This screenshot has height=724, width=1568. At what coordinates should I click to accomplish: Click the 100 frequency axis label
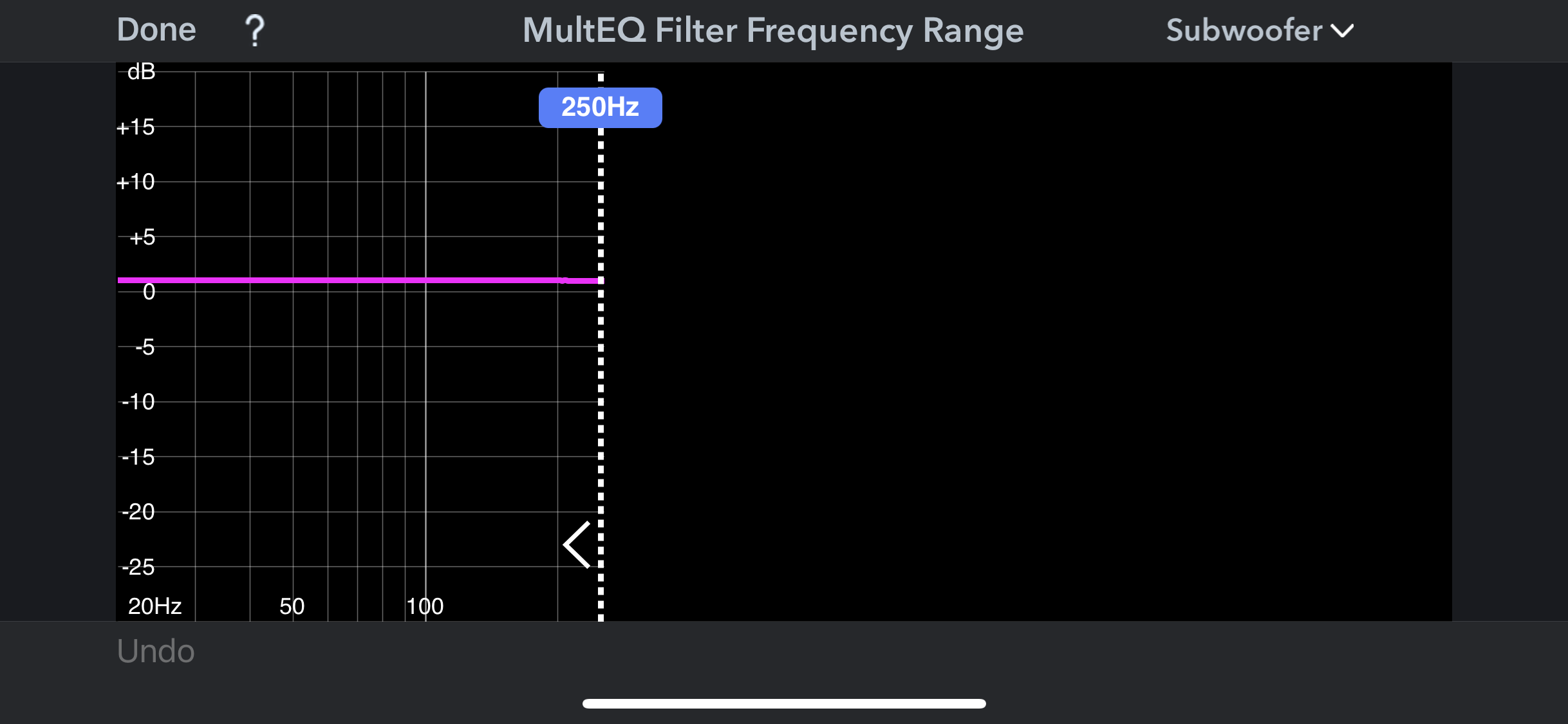(x=425, y=606)
